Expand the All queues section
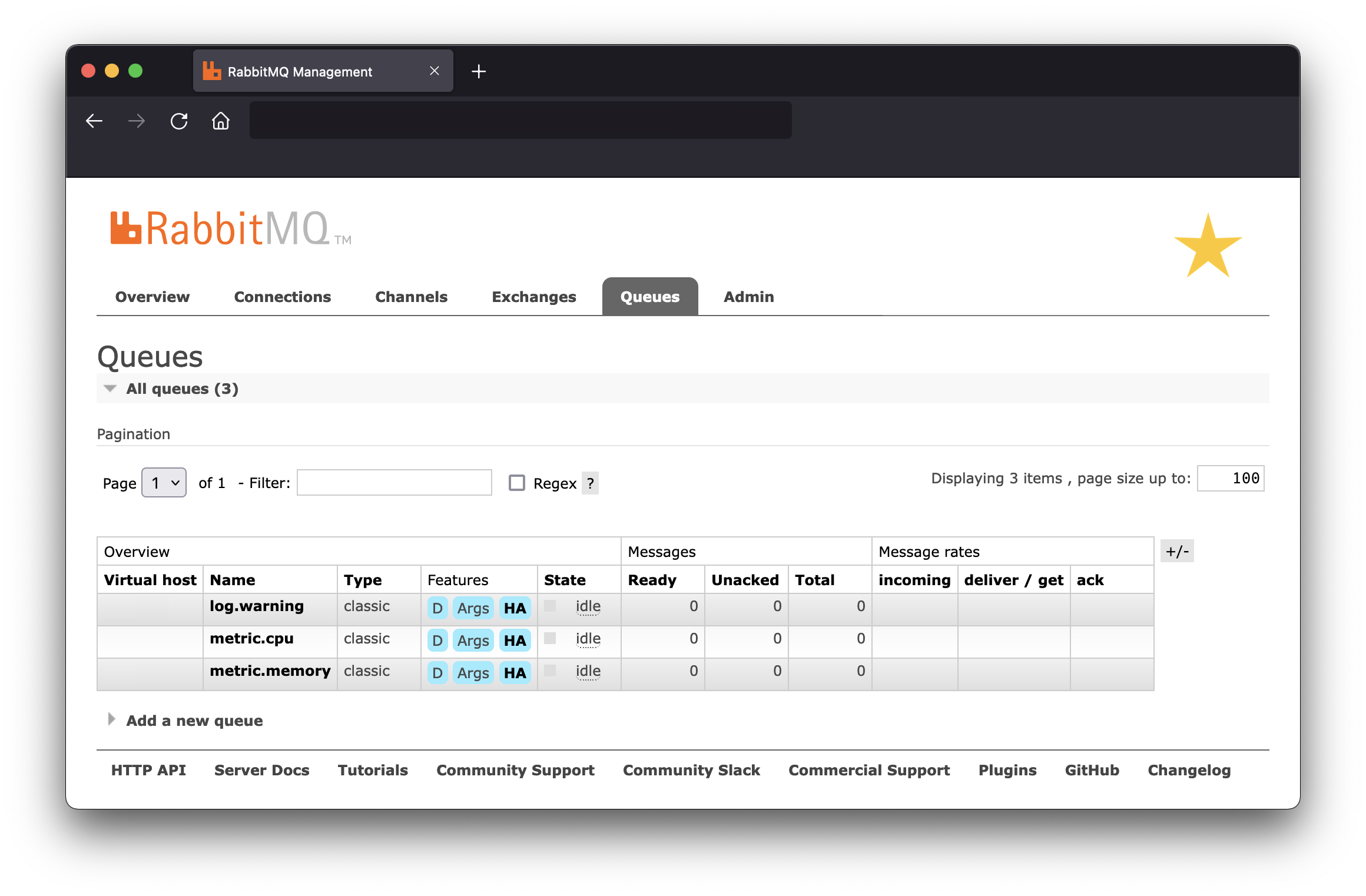The image size is (1366, 896). [x=110, y=389]
